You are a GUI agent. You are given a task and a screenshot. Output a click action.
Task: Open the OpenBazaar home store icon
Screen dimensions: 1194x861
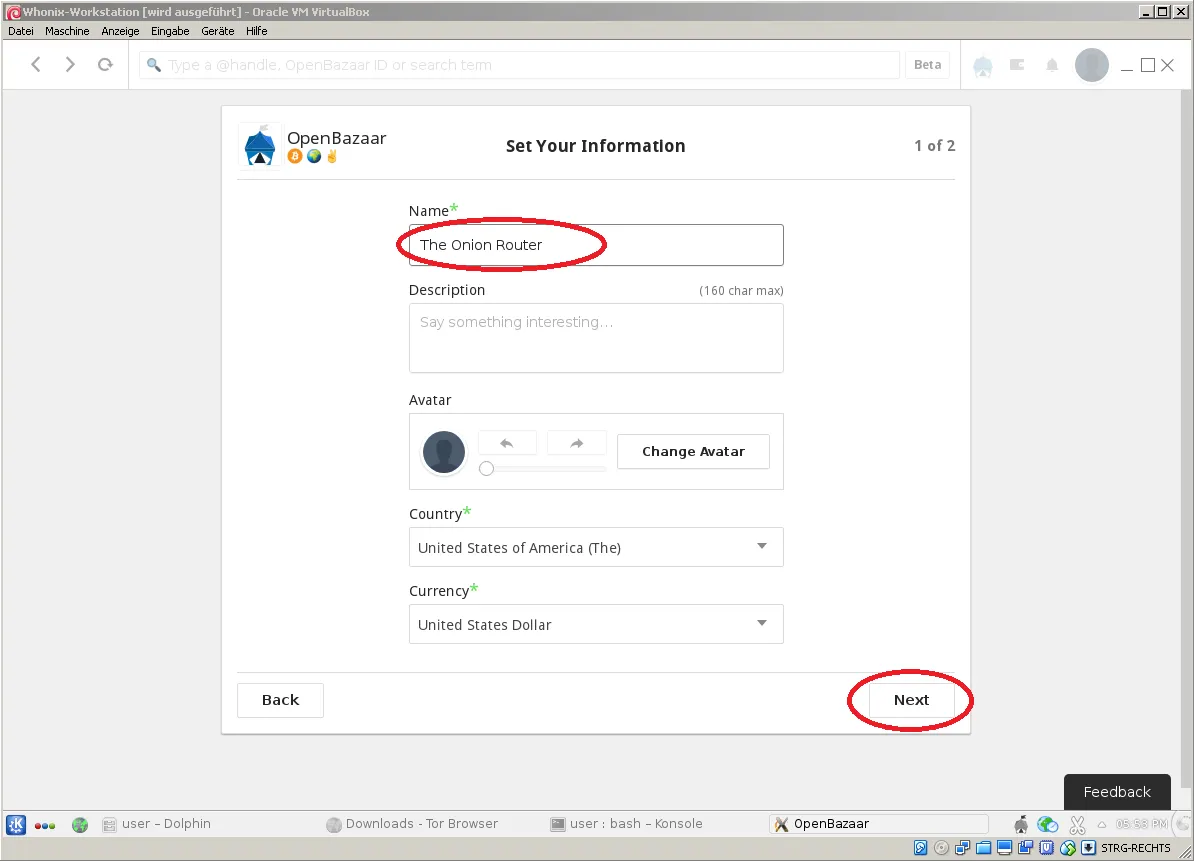(x=982, y=66)
